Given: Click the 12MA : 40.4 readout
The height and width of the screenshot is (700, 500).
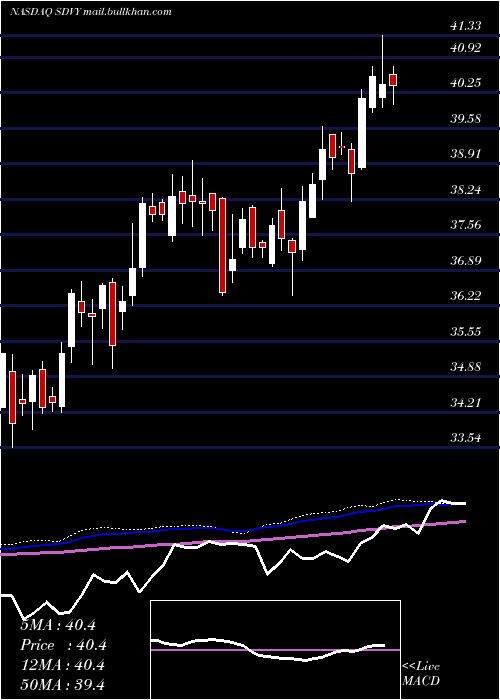Looking at the screenshot, I should click(x=62, y=665).
